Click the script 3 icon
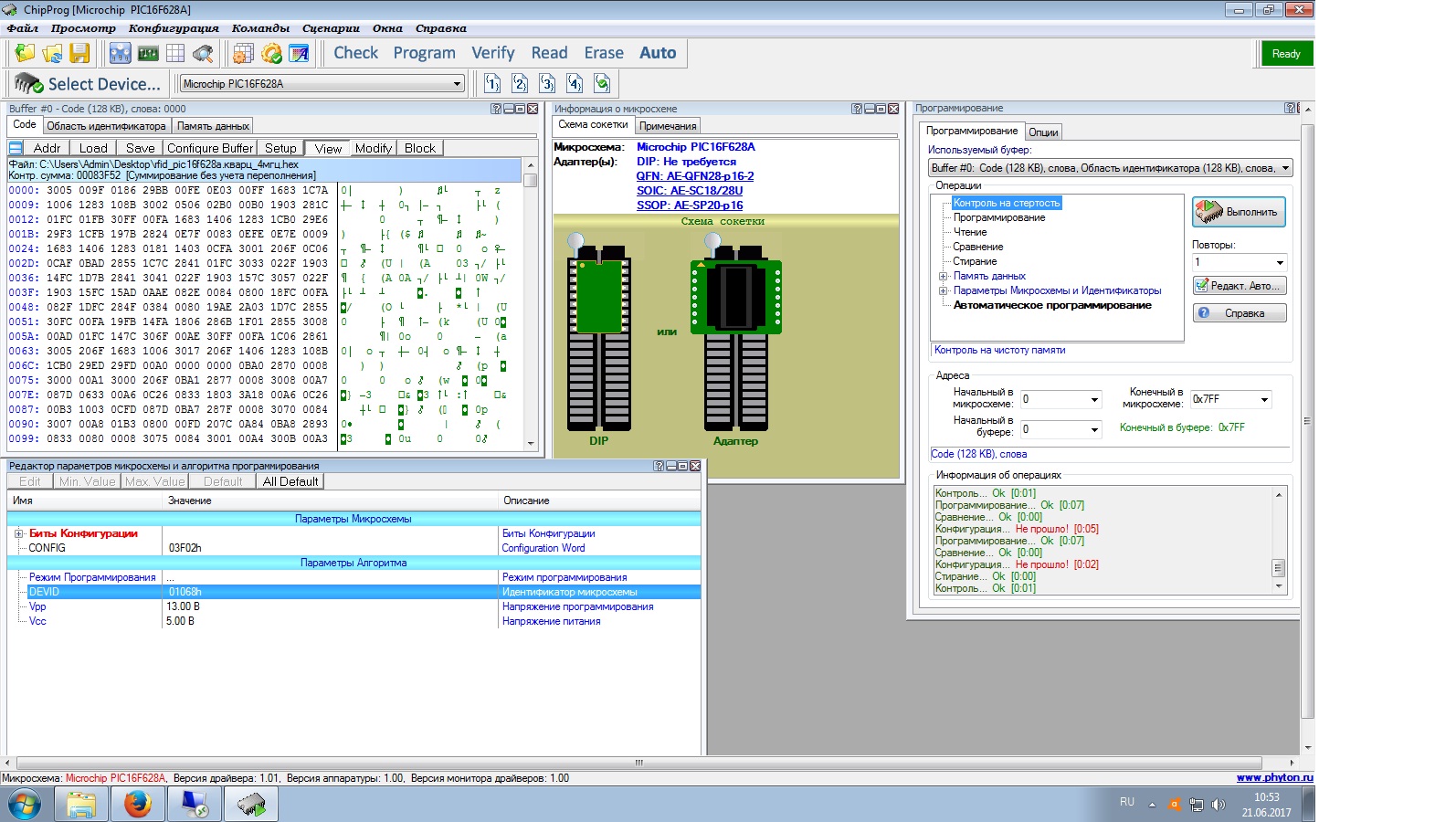 pos(547,83)
